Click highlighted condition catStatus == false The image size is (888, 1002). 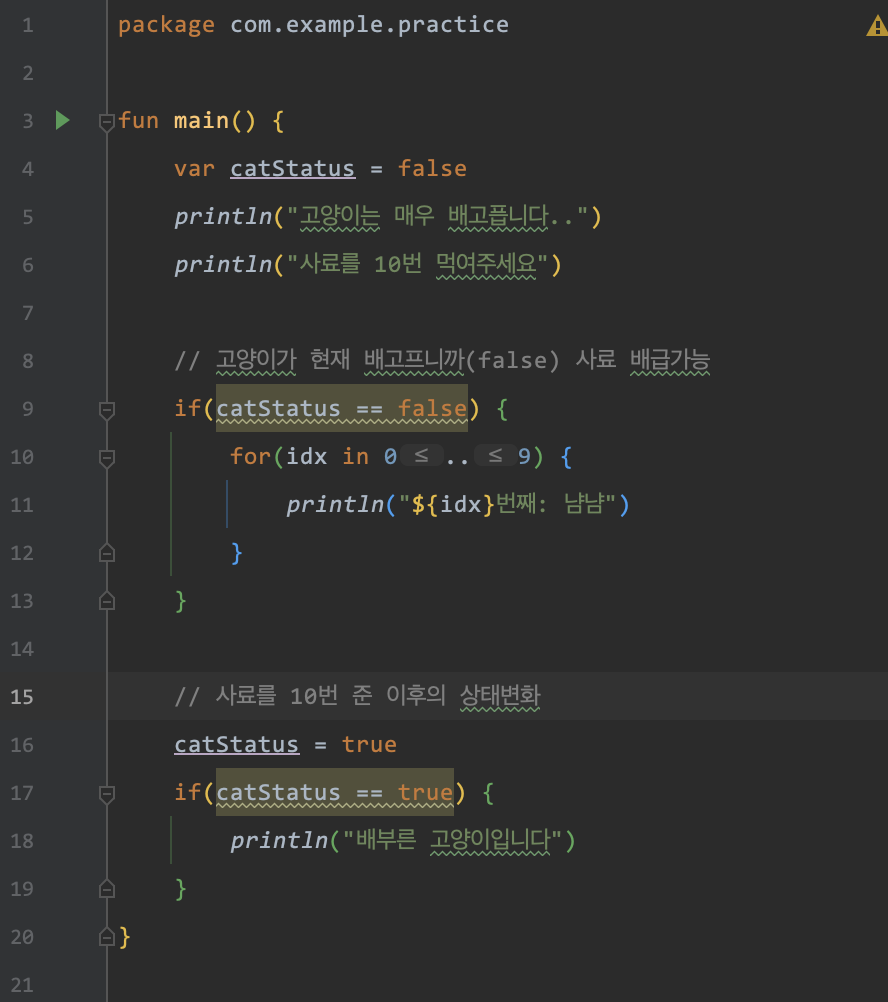(342, 408)
